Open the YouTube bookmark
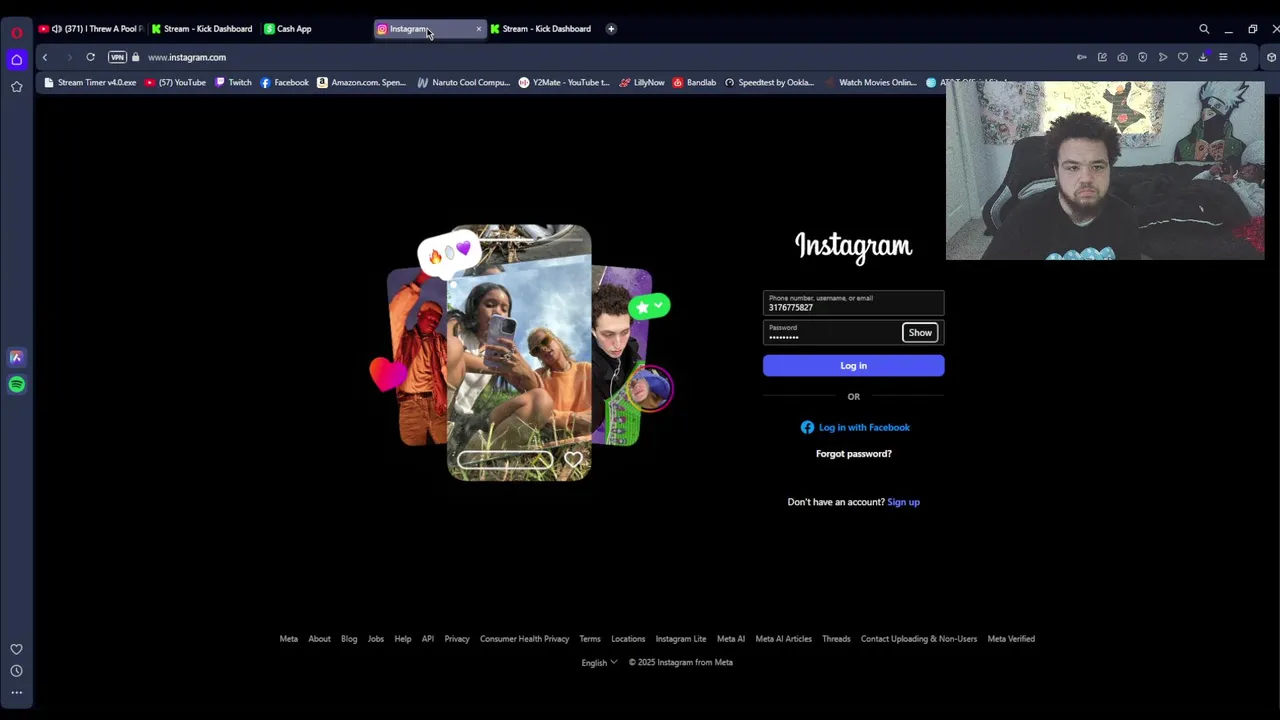1280x720 pixels. coord(176,83)
